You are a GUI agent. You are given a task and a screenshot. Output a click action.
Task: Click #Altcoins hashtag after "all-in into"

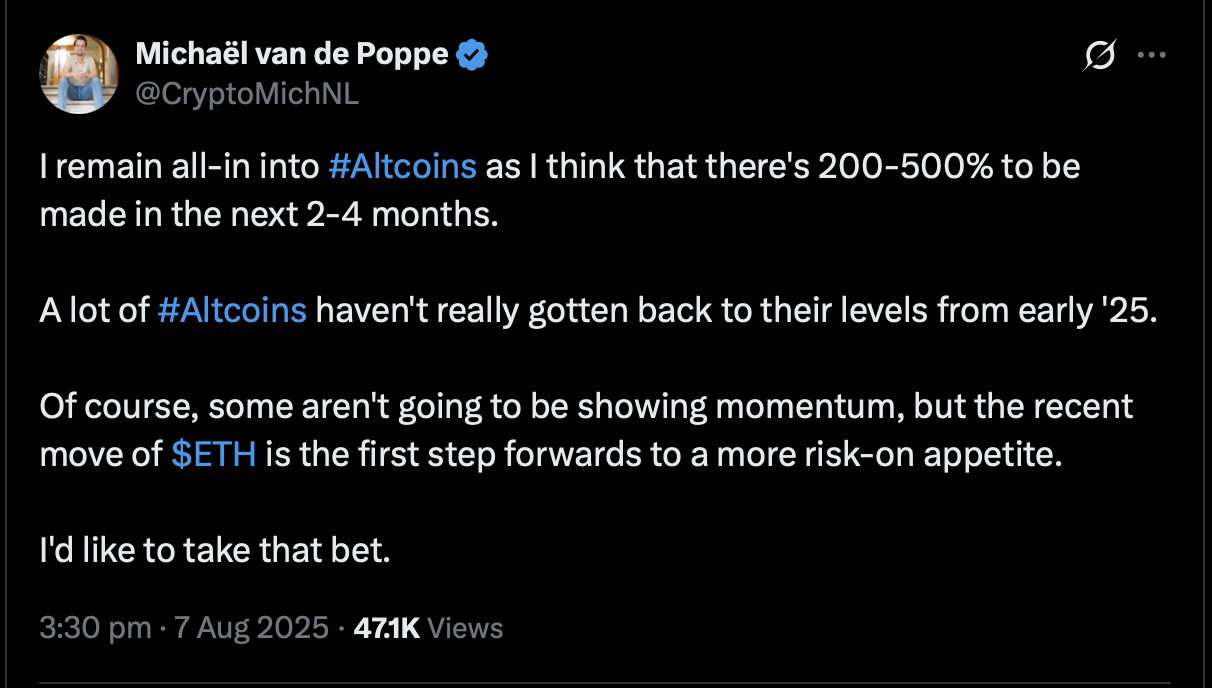point(402,166)
